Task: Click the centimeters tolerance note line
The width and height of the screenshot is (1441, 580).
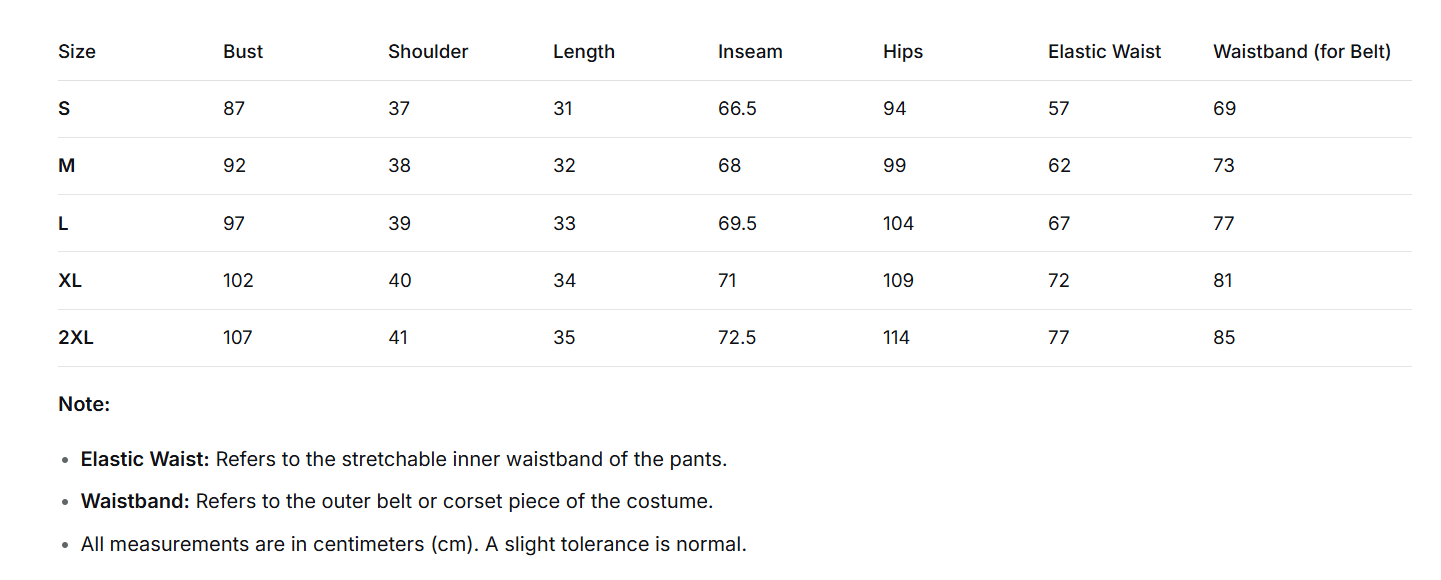Action: [414, 545]
